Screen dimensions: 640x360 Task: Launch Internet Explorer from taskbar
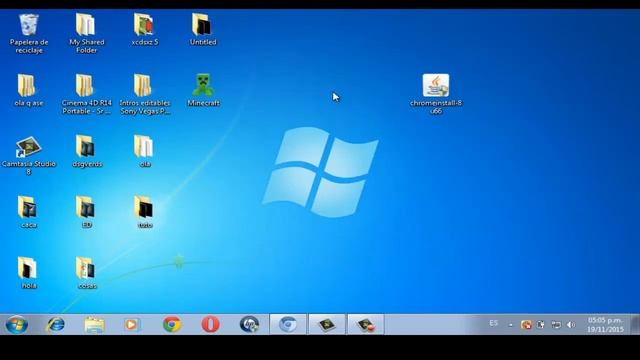click(56, 325)
